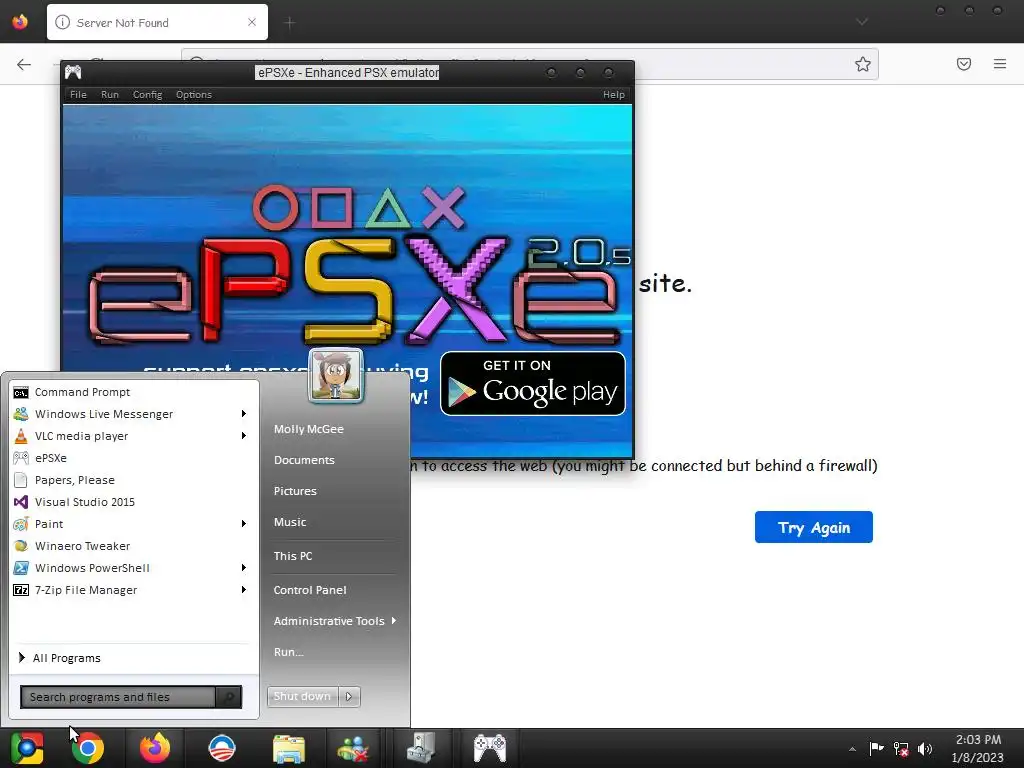
Task: Open a new tab in Firefox
Action: [289, 23]
